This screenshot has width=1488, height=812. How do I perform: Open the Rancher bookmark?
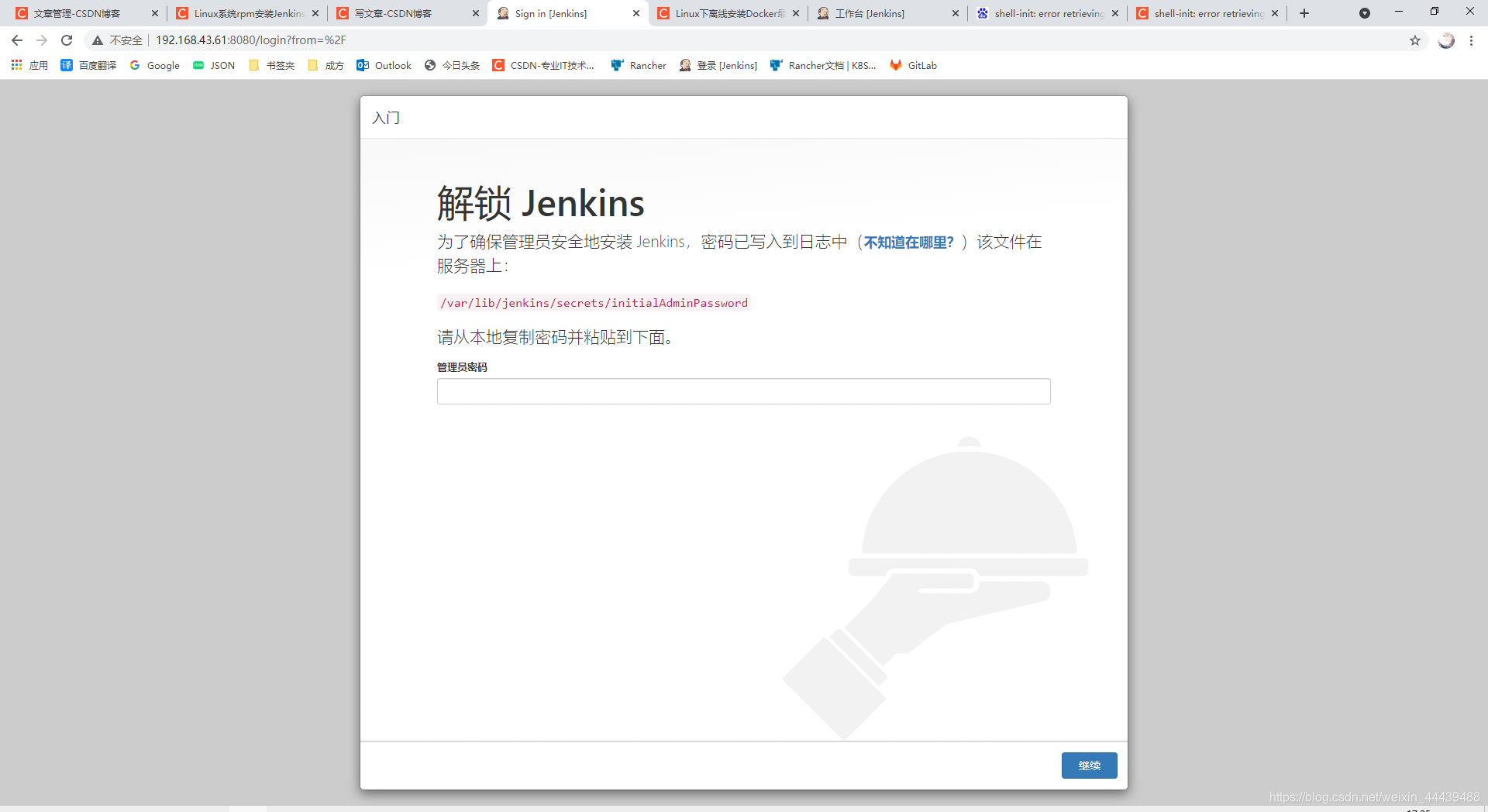pyautogui.click(x=639, y=65)
